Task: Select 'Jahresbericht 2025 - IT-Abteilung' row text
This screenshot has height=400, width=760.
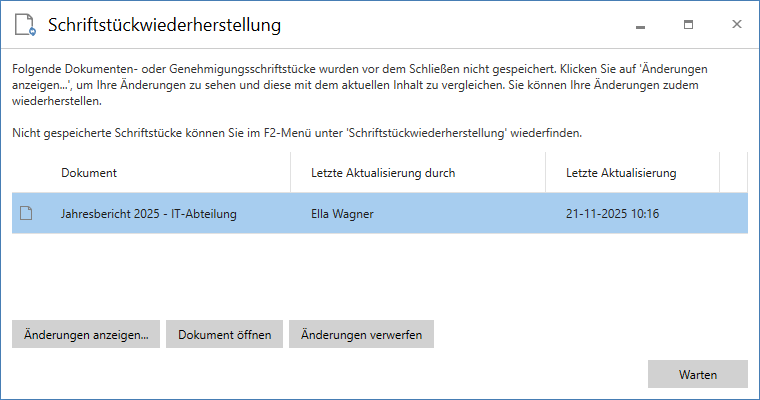Action: tap(149, 214)
